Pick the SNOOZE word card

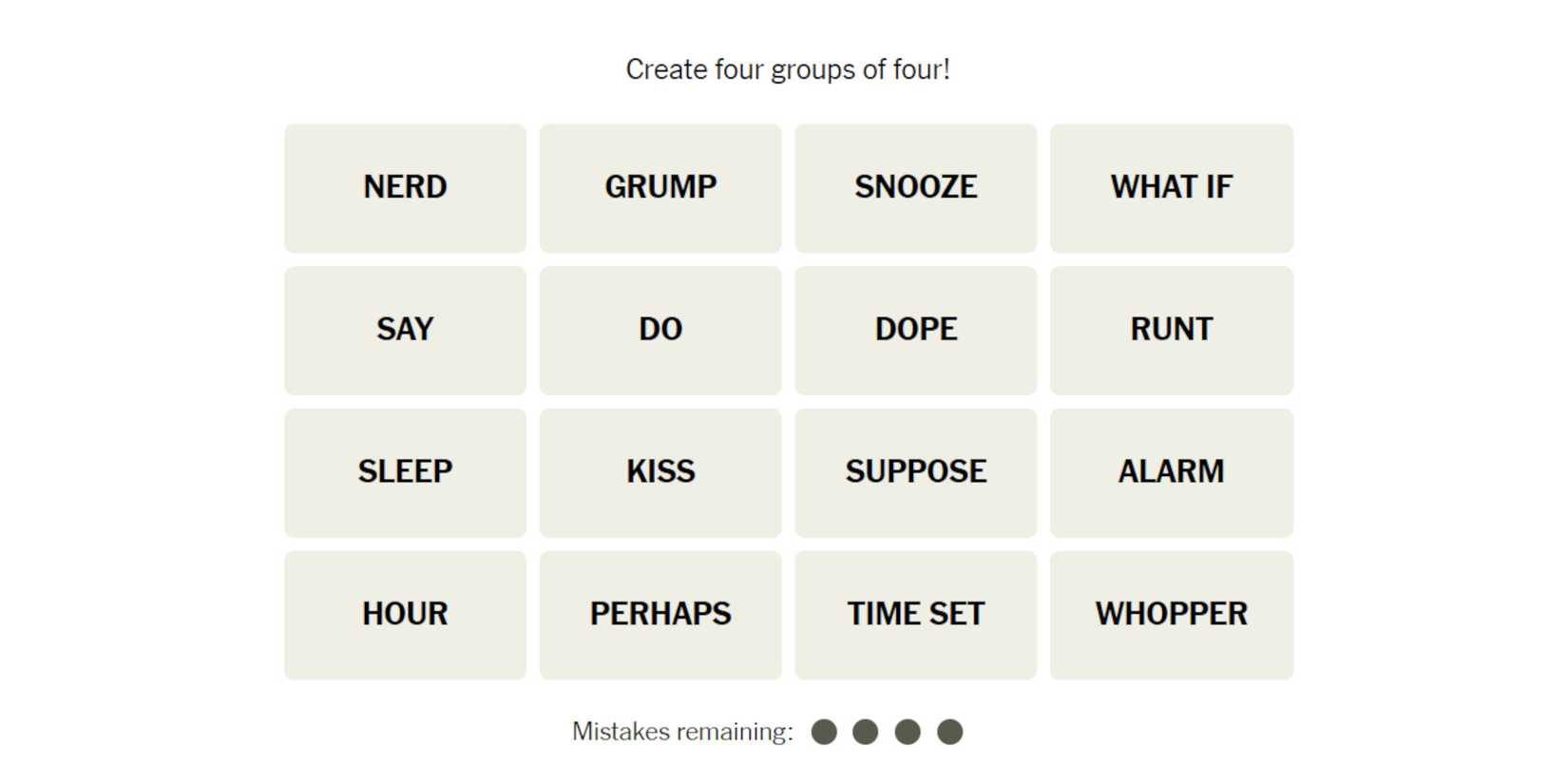pyautogui.click(x=915, y=187)
